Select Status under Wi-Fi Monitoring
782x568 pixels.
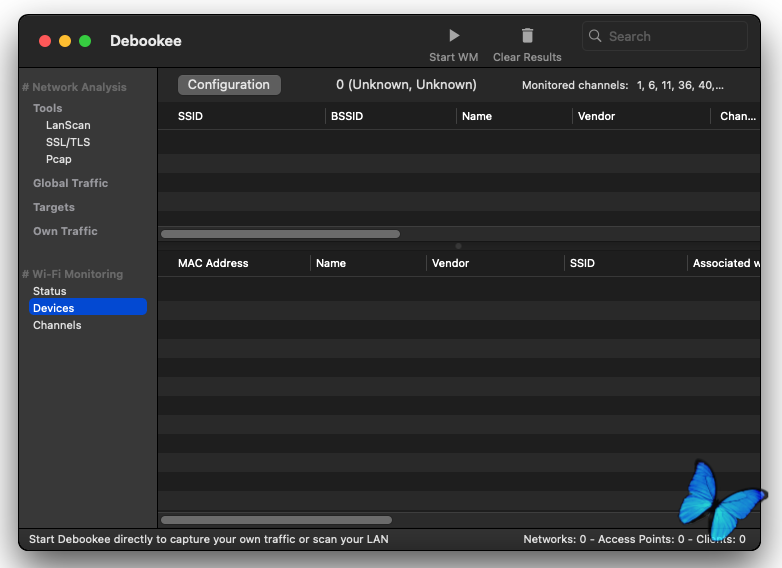coord(50,291)
